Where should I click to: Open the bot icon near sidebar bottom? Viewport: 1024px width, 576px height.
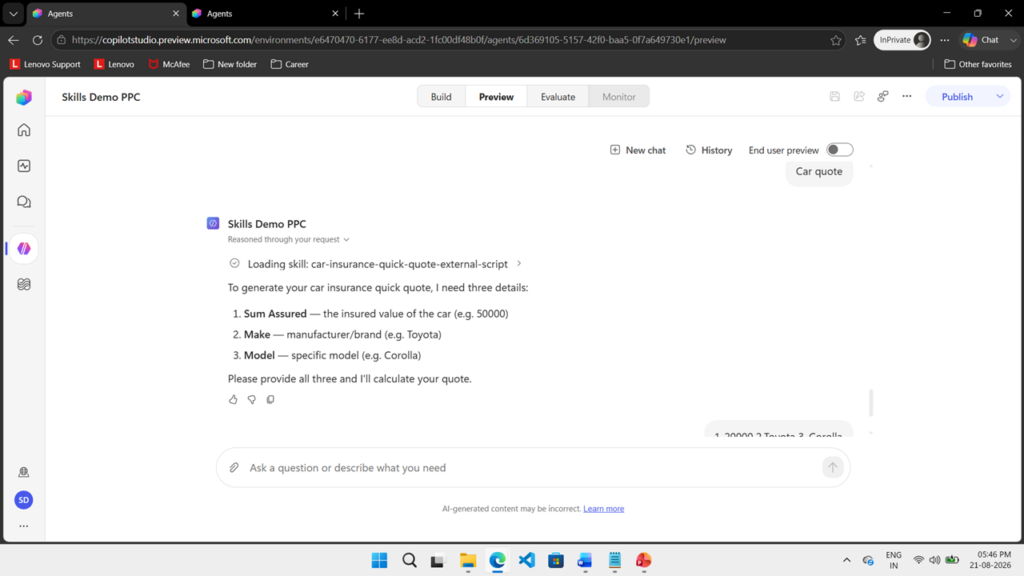point(24,472)
